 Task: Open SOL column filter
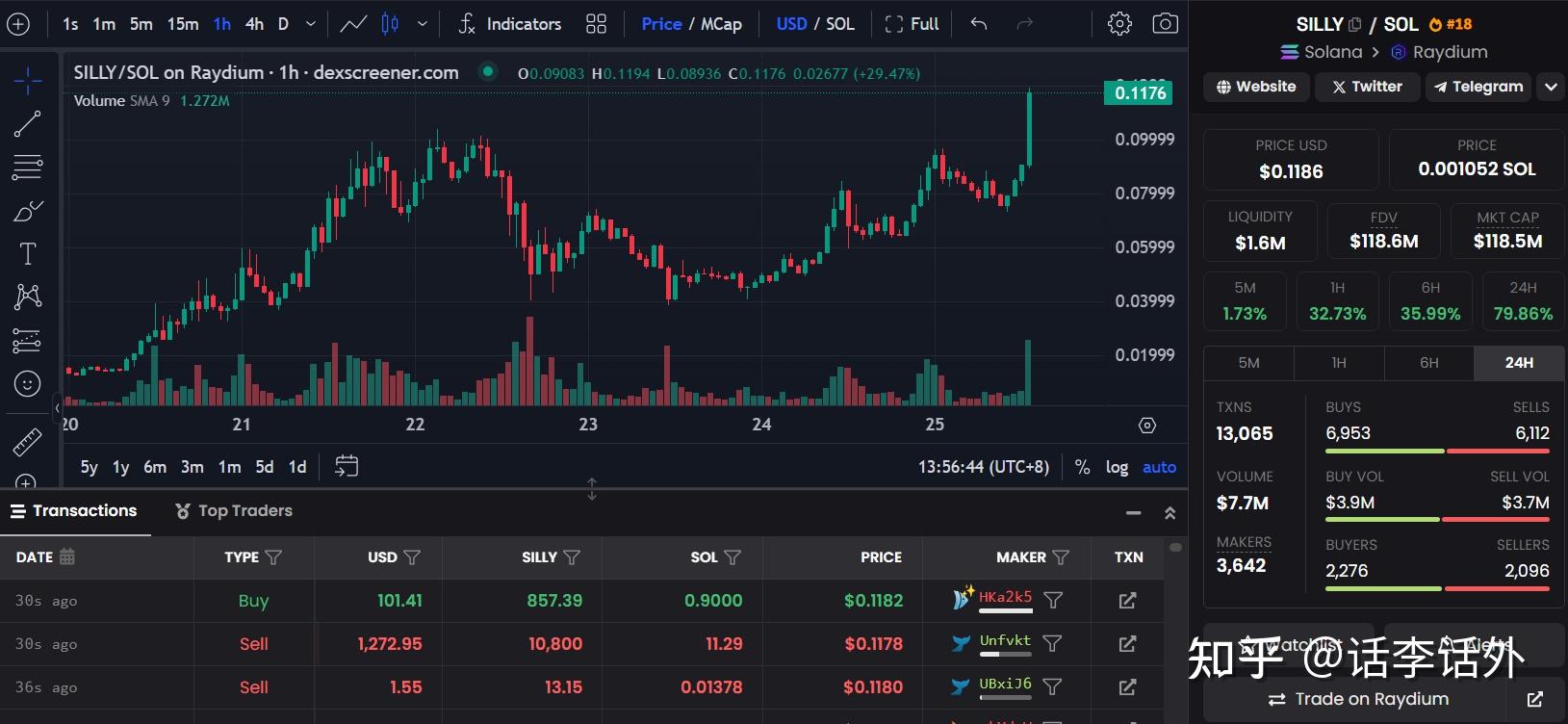[733, 557]
